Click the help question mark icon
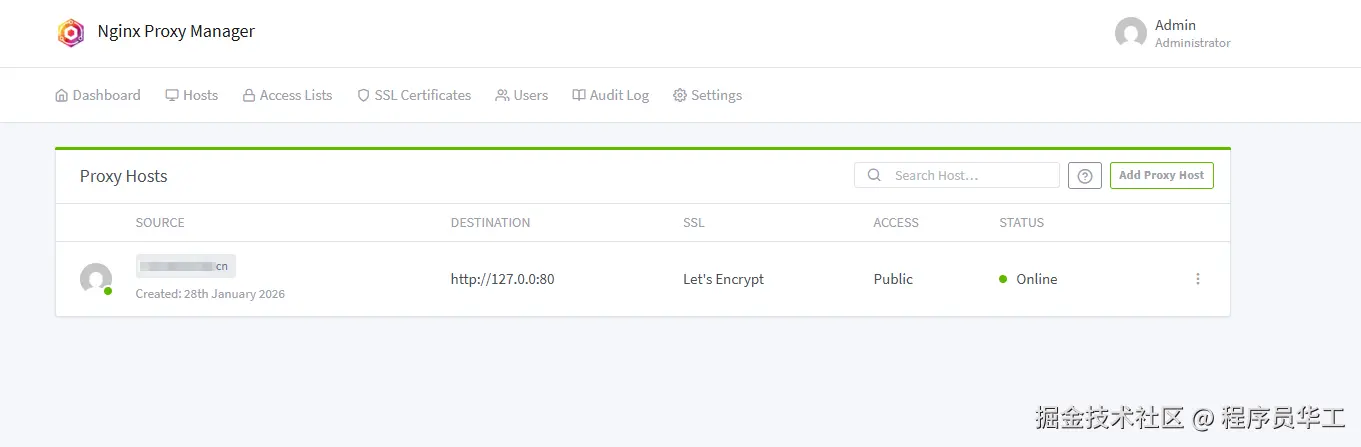This screenshot has height=447, width=1361. [1084, 176]
